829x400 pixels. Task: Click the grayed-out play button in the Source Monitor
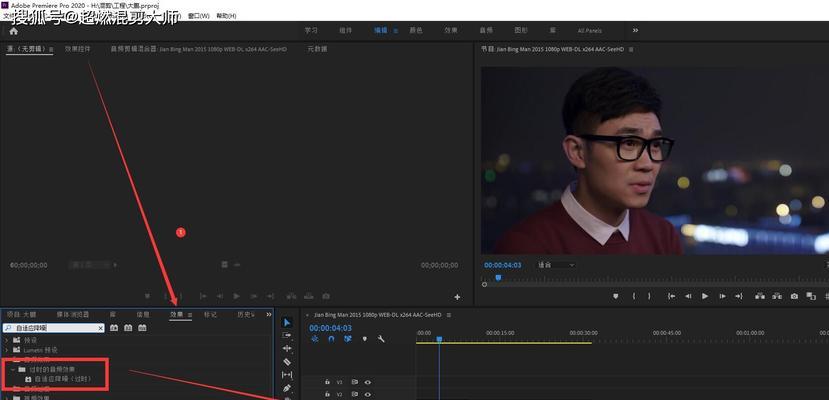tap(236, 296)
